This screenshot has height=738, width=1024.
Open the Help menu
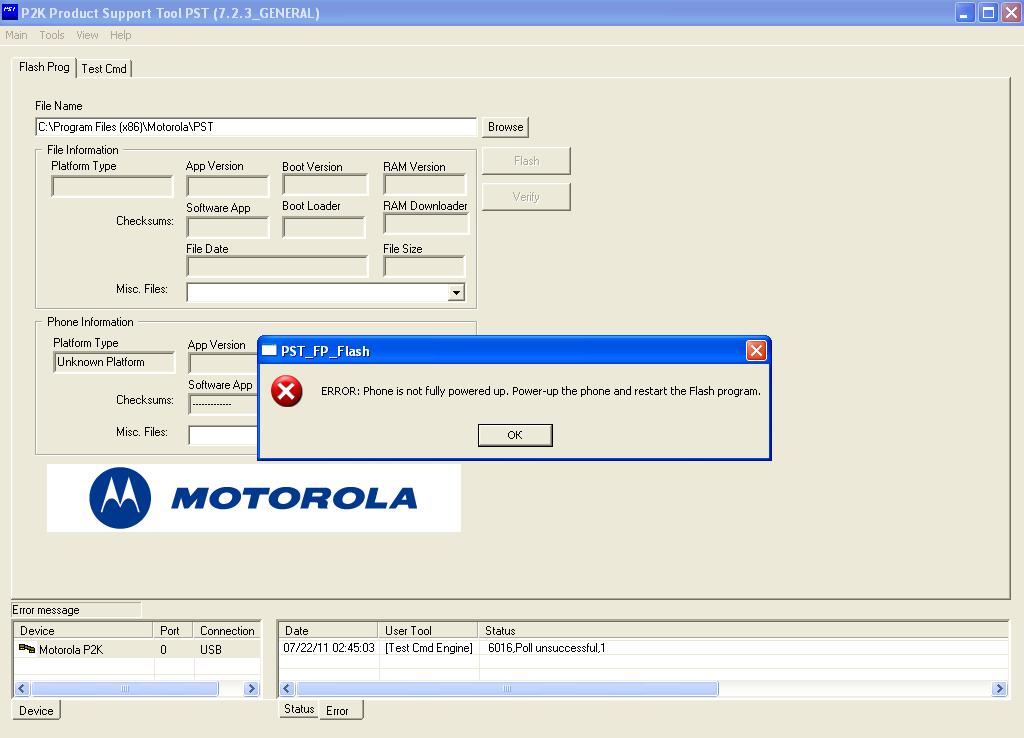point(121,35)
